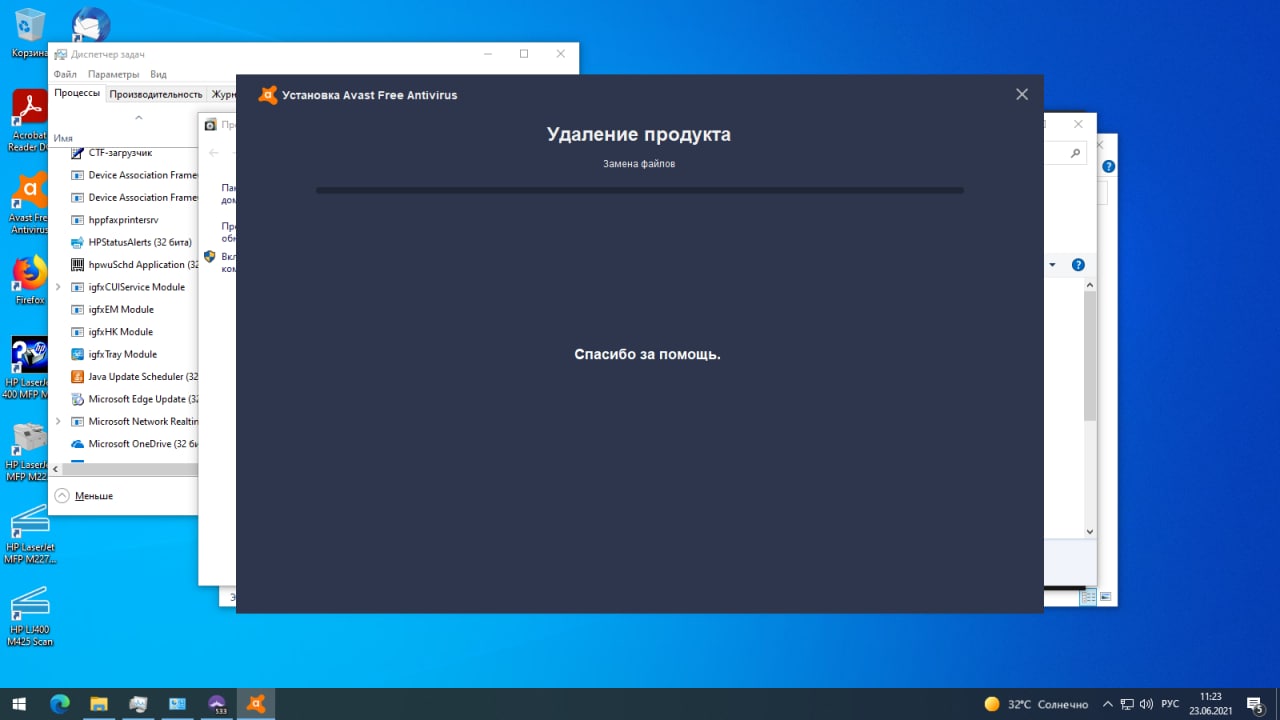Select the Firefox desktop shortcut
This screenshot has height=720, width=1280.
[x=30, y=280]
